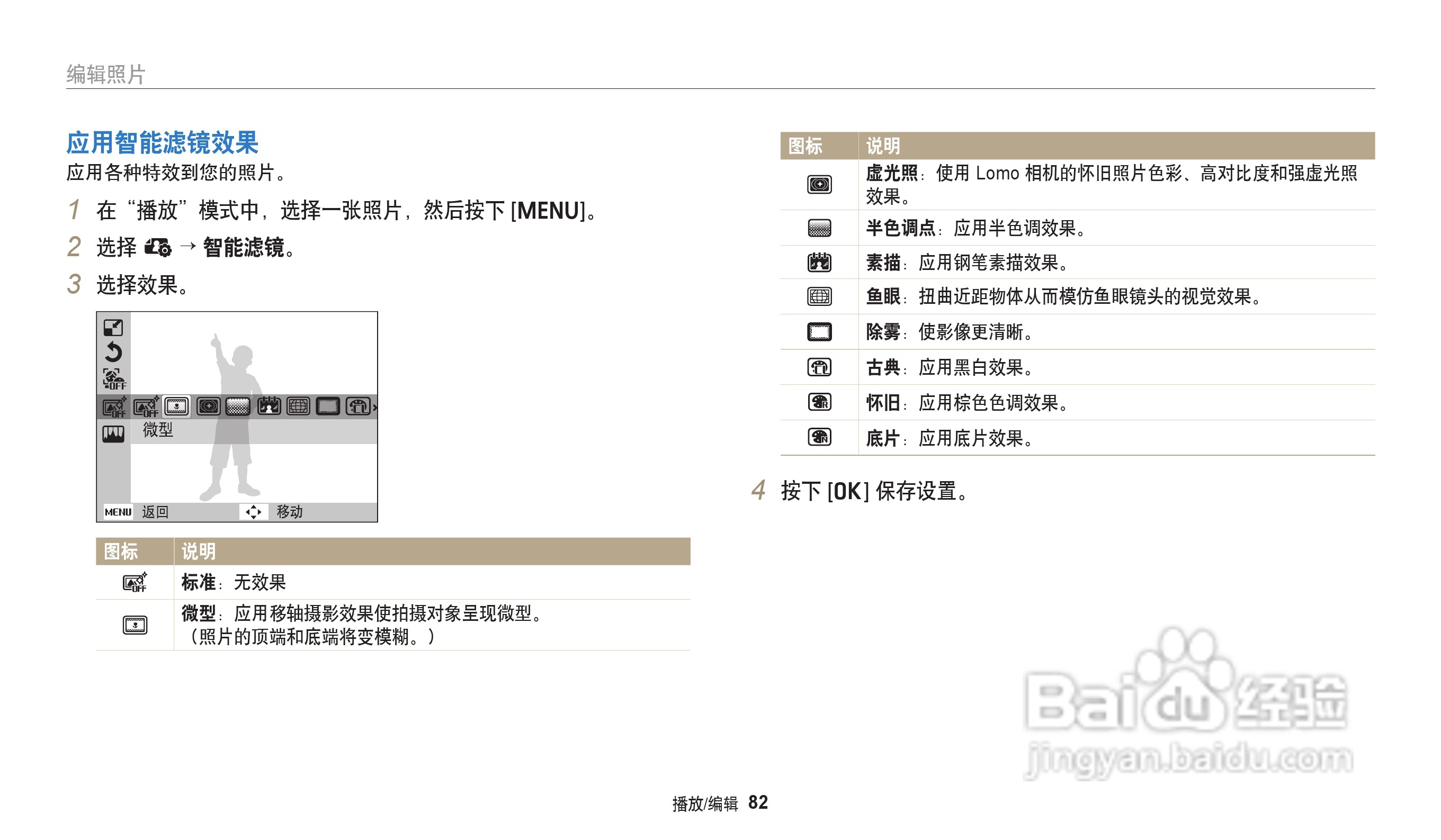1441x840 pixels.
Task: Expand filter strip with right arrow
Action: click(x=375, y=408)
